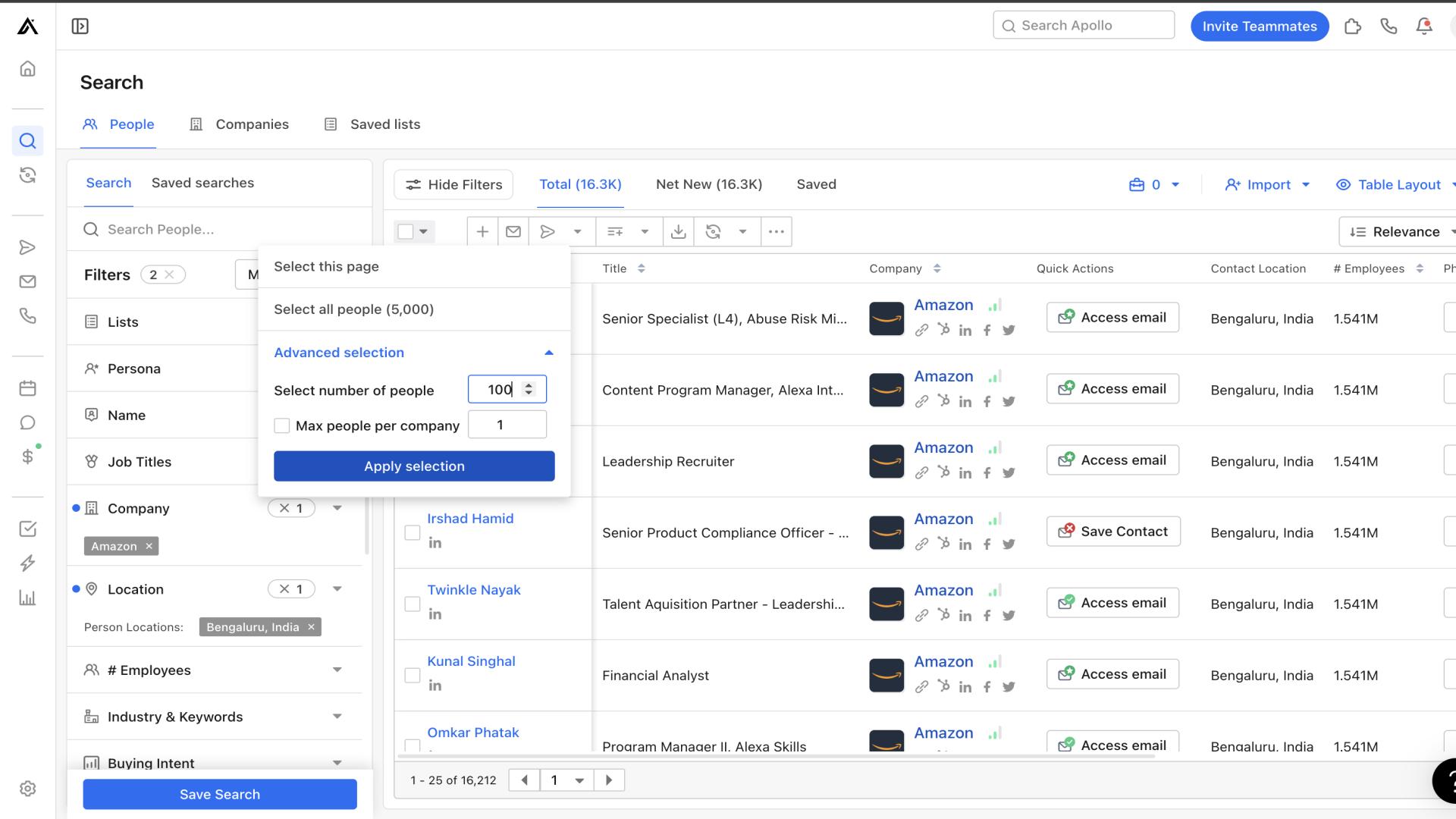The image size is (1456, 819).
Task: Open the Table Layout dropdown
Action: (x=1395, y=185)
